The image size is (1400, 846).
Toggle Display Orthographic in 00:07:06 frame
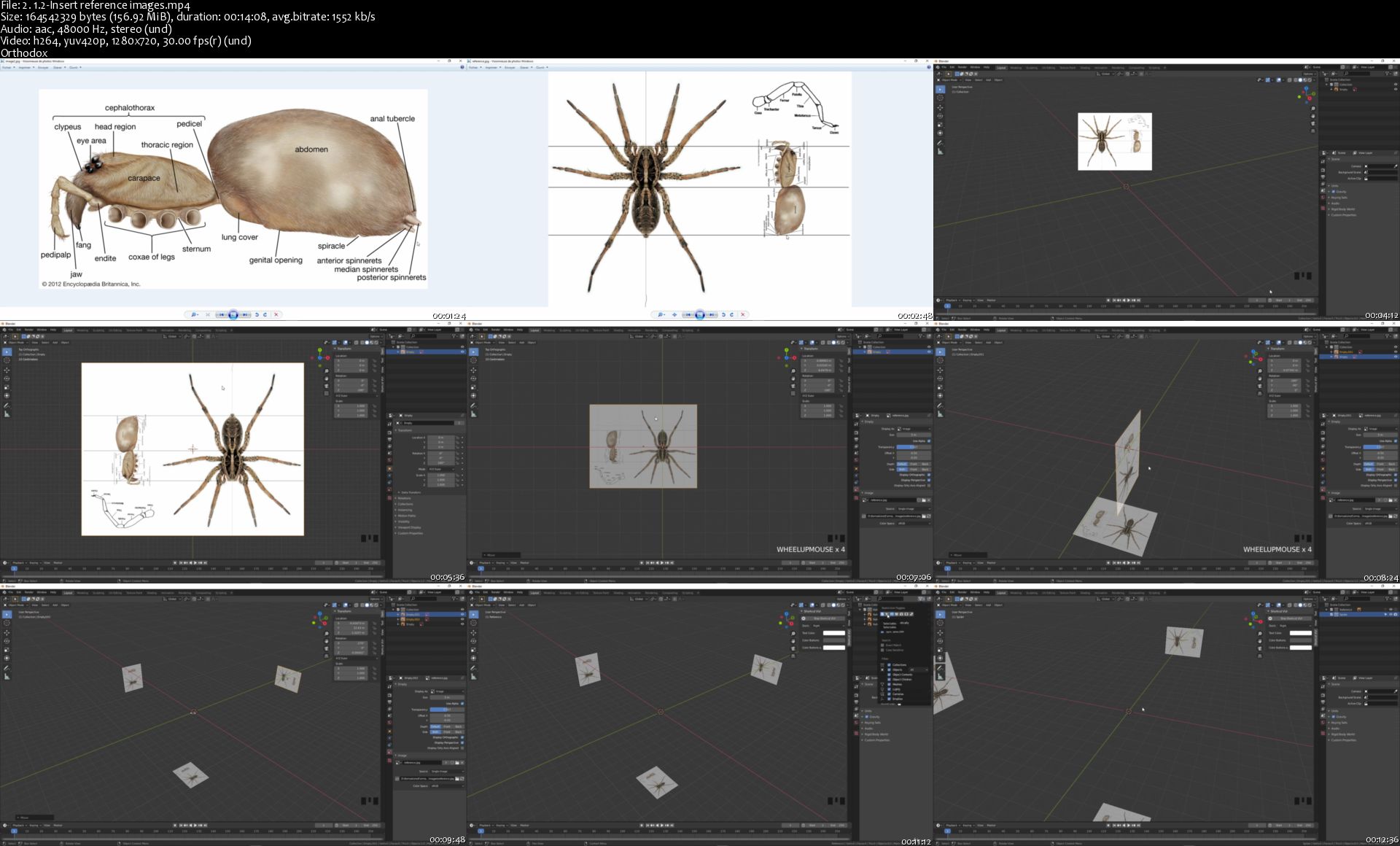(929, 475)
